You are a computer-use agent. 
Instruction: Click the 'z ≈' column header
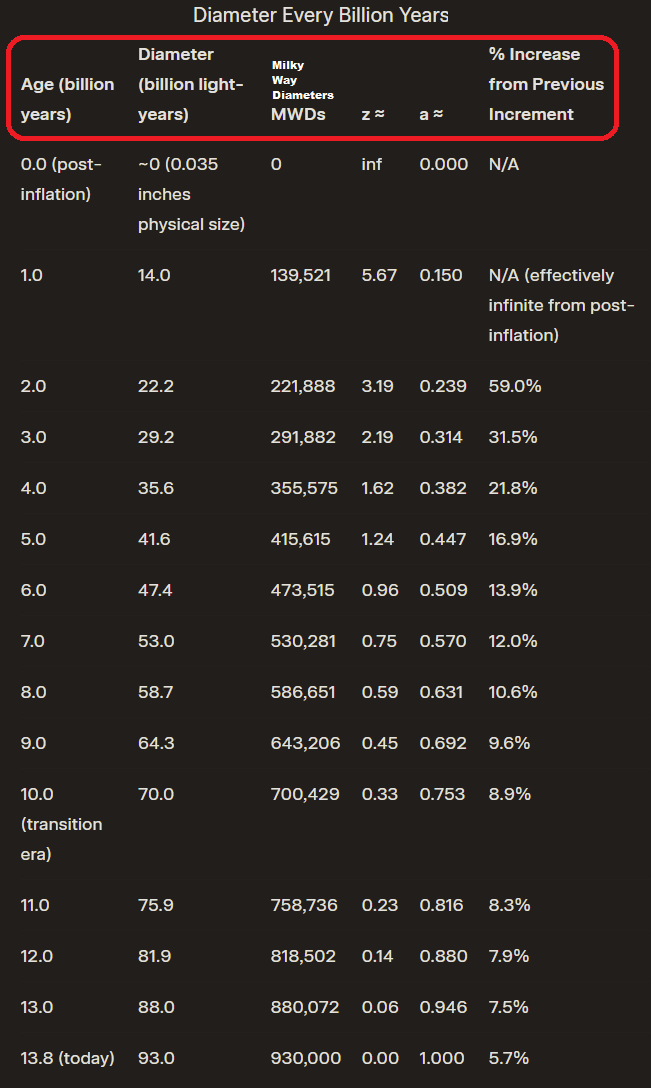(x=373, y=114)
